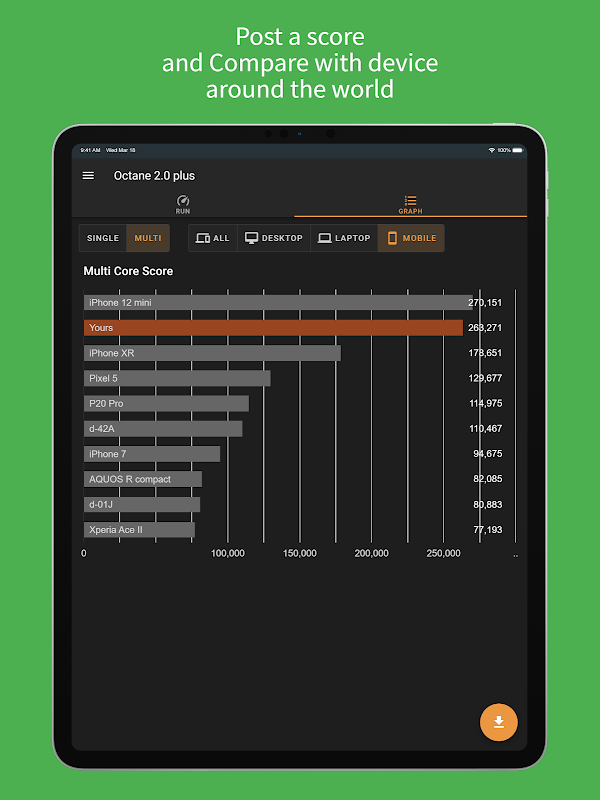Screen dimensions: 600x800
Task: Click the score value 114,975
Action: click(486, 404)
